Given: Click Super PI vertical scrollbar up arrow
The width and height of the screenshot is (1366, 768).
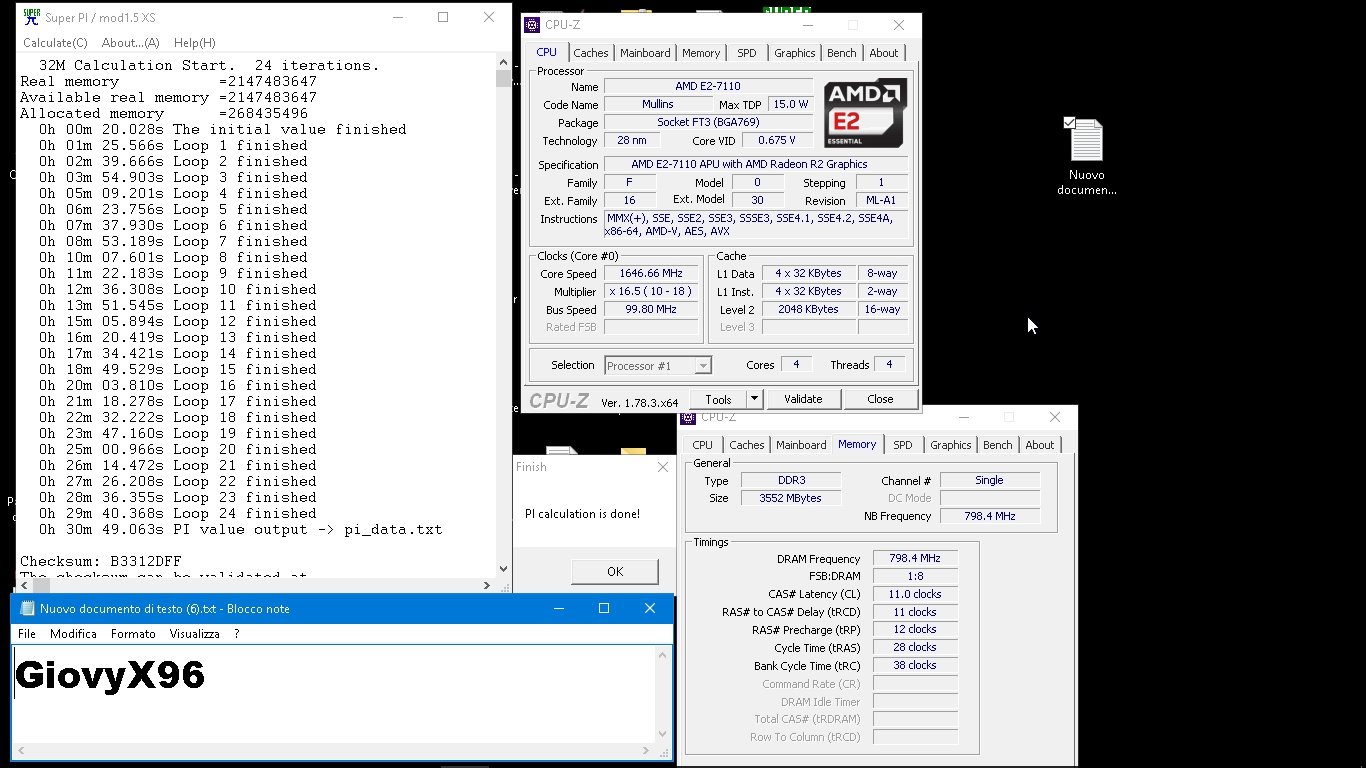Looking at the screenshot, I should point(503,63).
